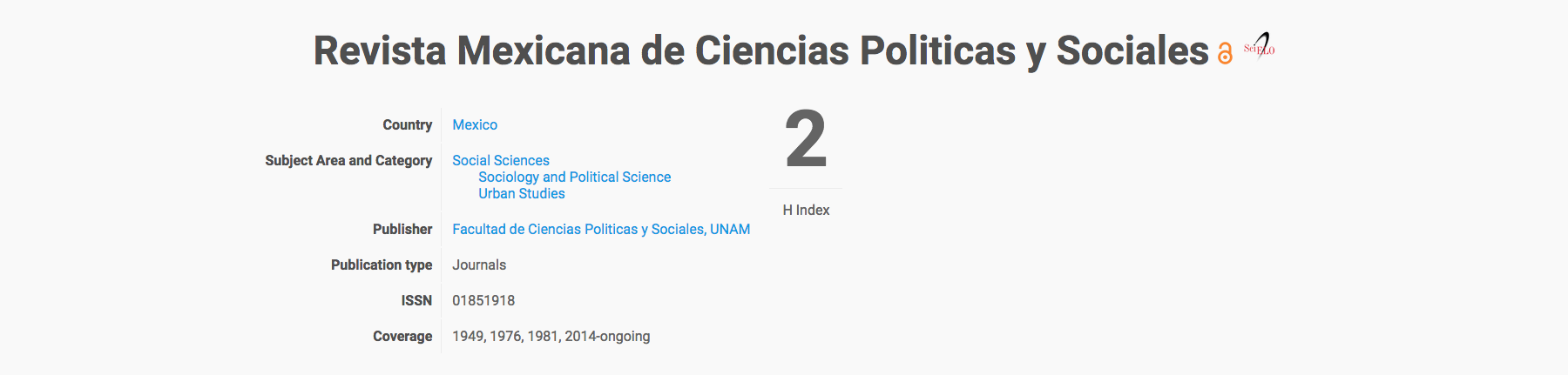Click the Publisher field label
The image size is (1568, 375).
[402, 229]
